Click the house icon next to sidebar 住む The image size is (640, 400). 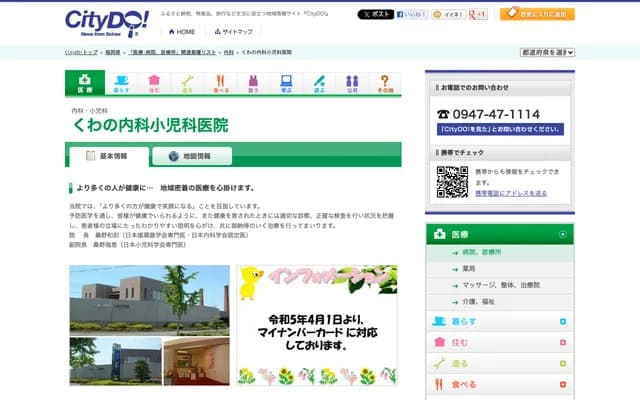[x=439, y=342]
